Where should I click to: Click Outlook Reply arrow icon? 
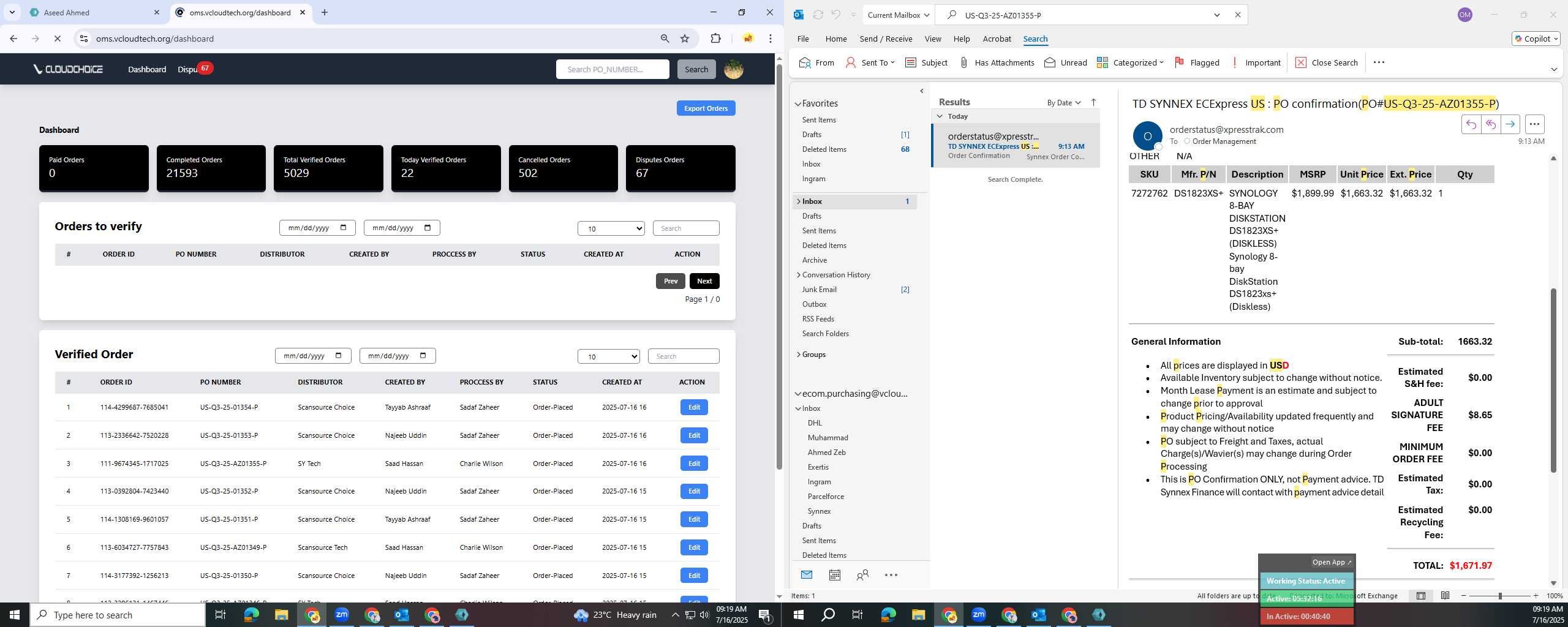[x=1471, y=124]
